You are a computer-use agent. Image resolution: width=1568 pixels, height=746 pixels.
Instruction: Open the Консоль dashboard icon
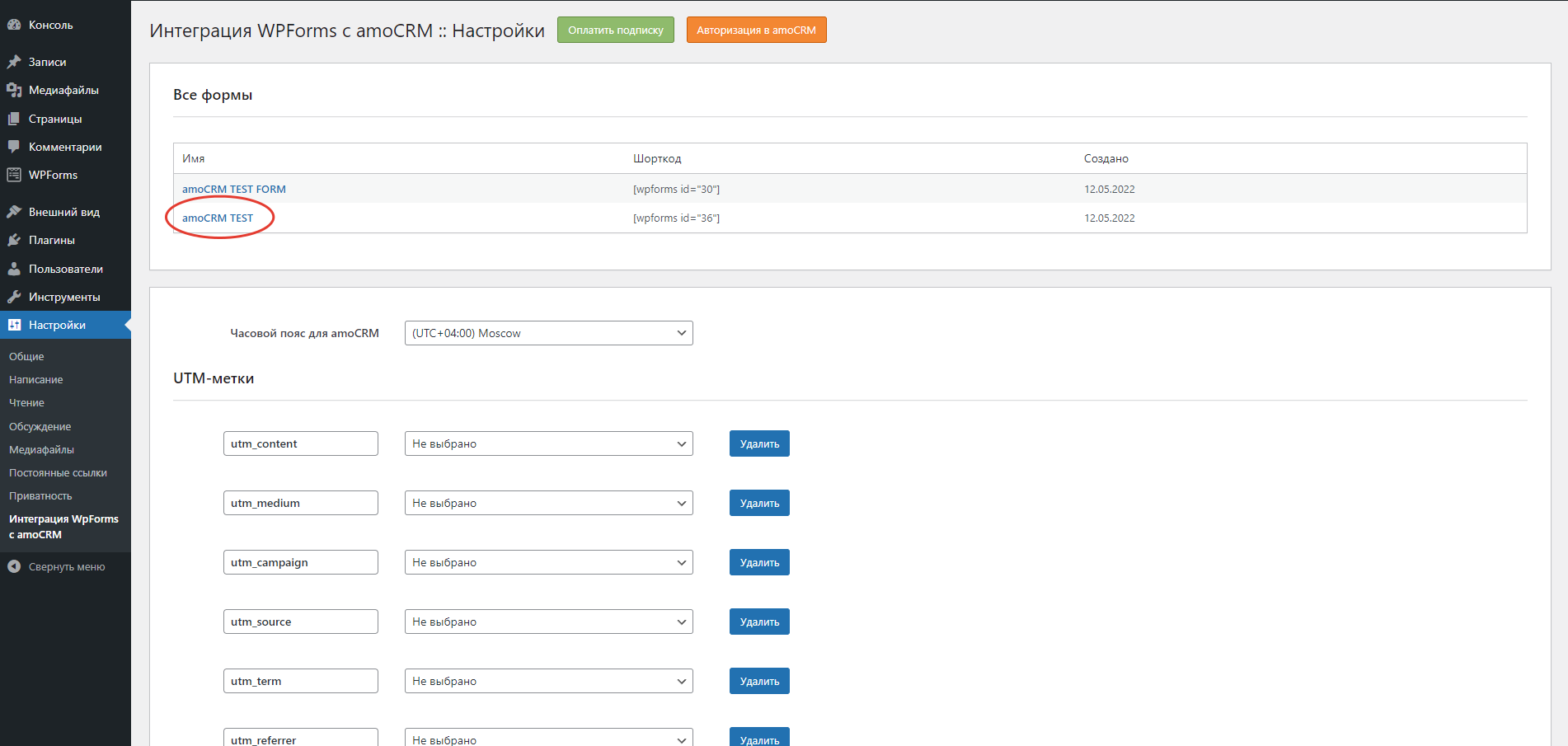pyautogui.click(x=14, y=24)
